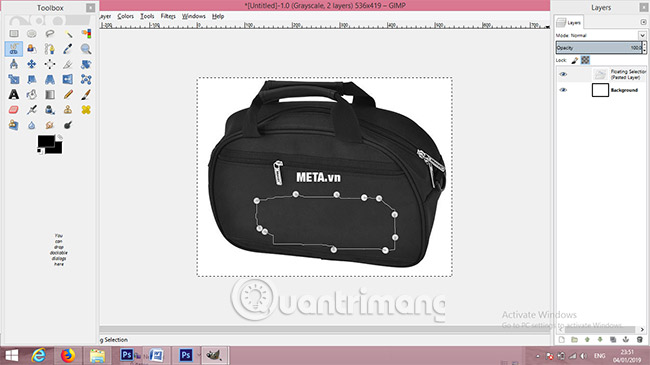Select the Foreground Select tool
Screen dimensions: 650x365
(32, 49)
